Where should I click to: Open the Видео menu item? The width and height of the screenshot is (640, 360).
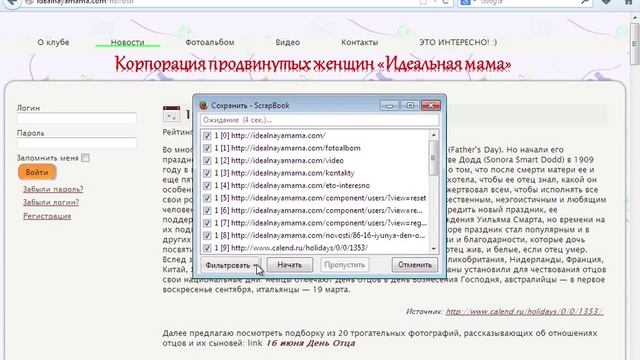coord(288,42)
